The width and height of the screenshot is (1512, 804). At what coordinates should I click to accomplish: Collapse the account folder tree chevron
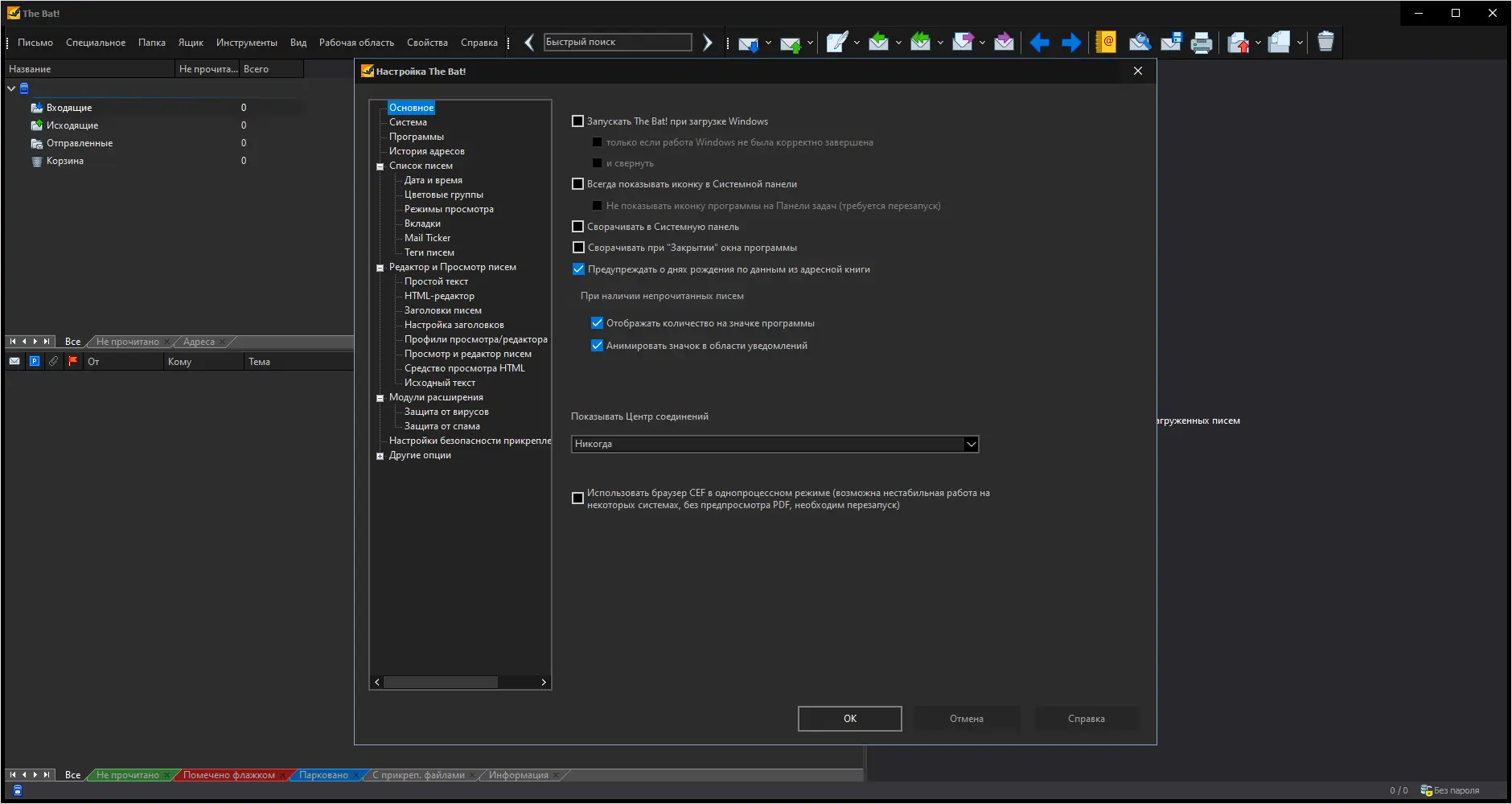(x=11, y=88)
